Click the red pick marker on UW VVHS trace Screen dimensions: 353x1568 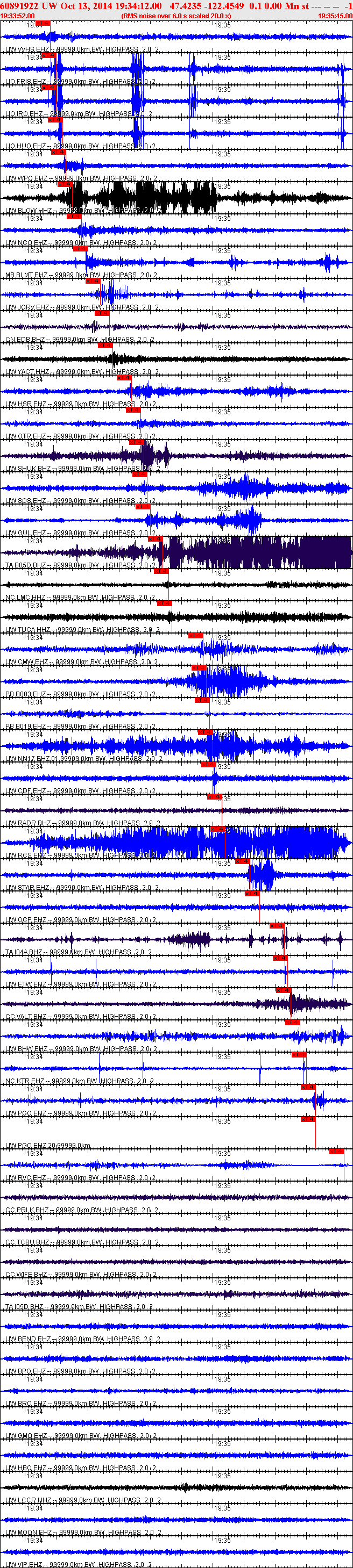[x=42, y=23]
